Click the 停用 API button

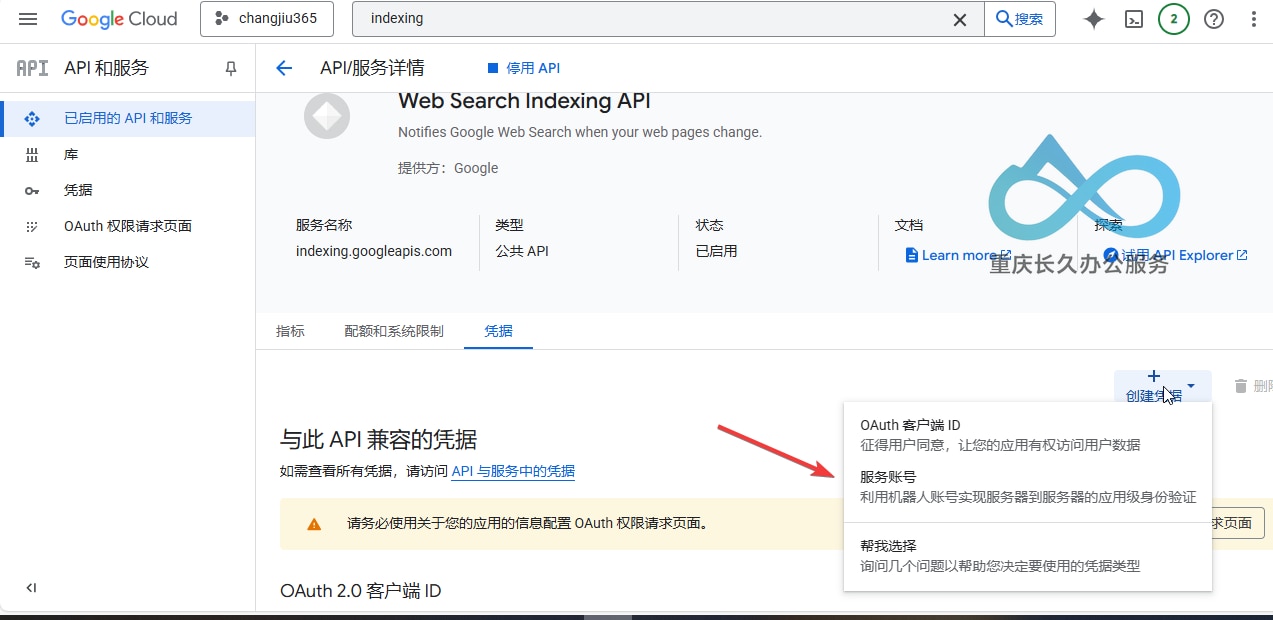(x=524, y=68)
